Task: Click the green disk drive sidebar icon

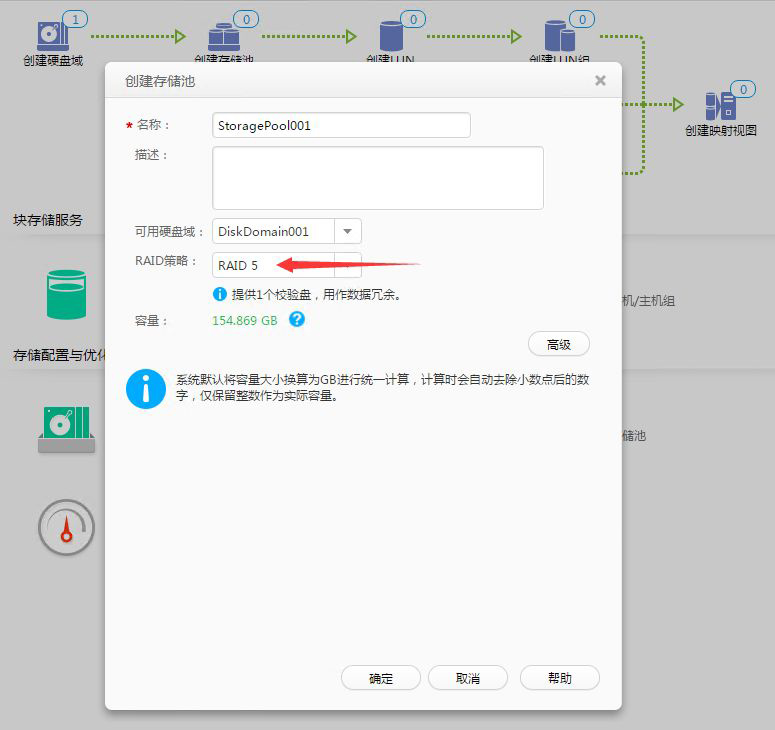Action: click(x=66, y=429)
